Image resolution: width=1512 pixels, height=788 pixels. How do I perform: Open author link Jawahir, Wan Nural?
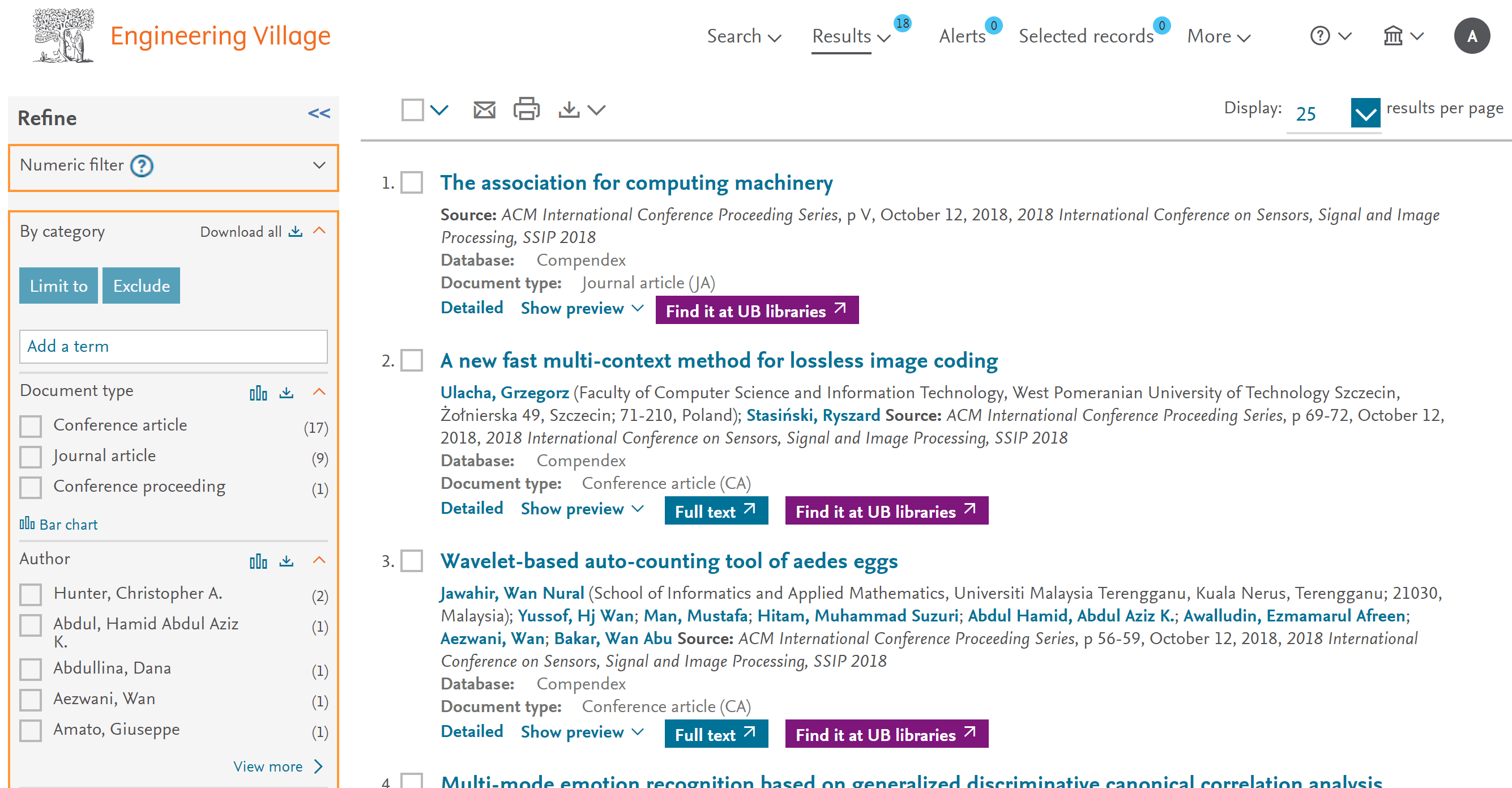(512, 593)
